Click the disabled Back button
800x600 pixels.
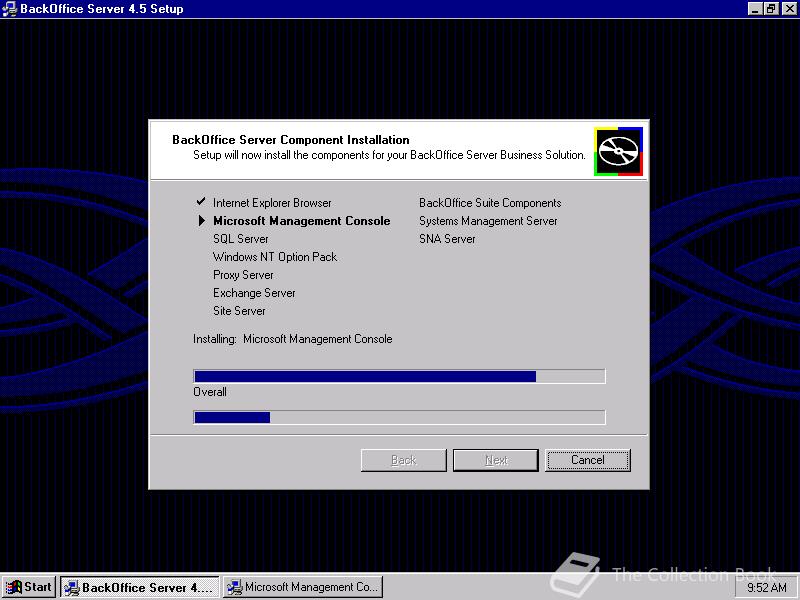[404, 460]
